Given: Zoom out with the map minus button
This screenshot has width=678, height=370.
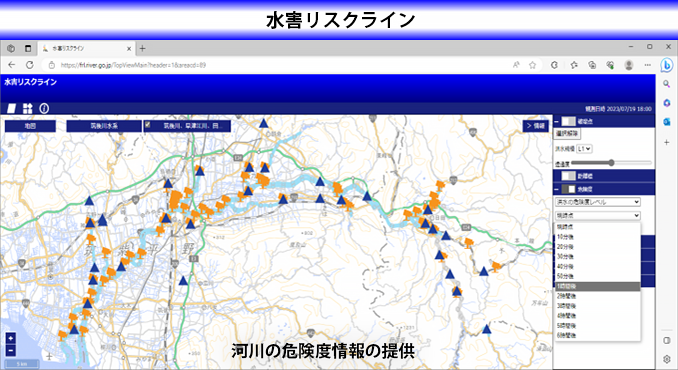Looking at the screenshot, I should pos(11,350).
